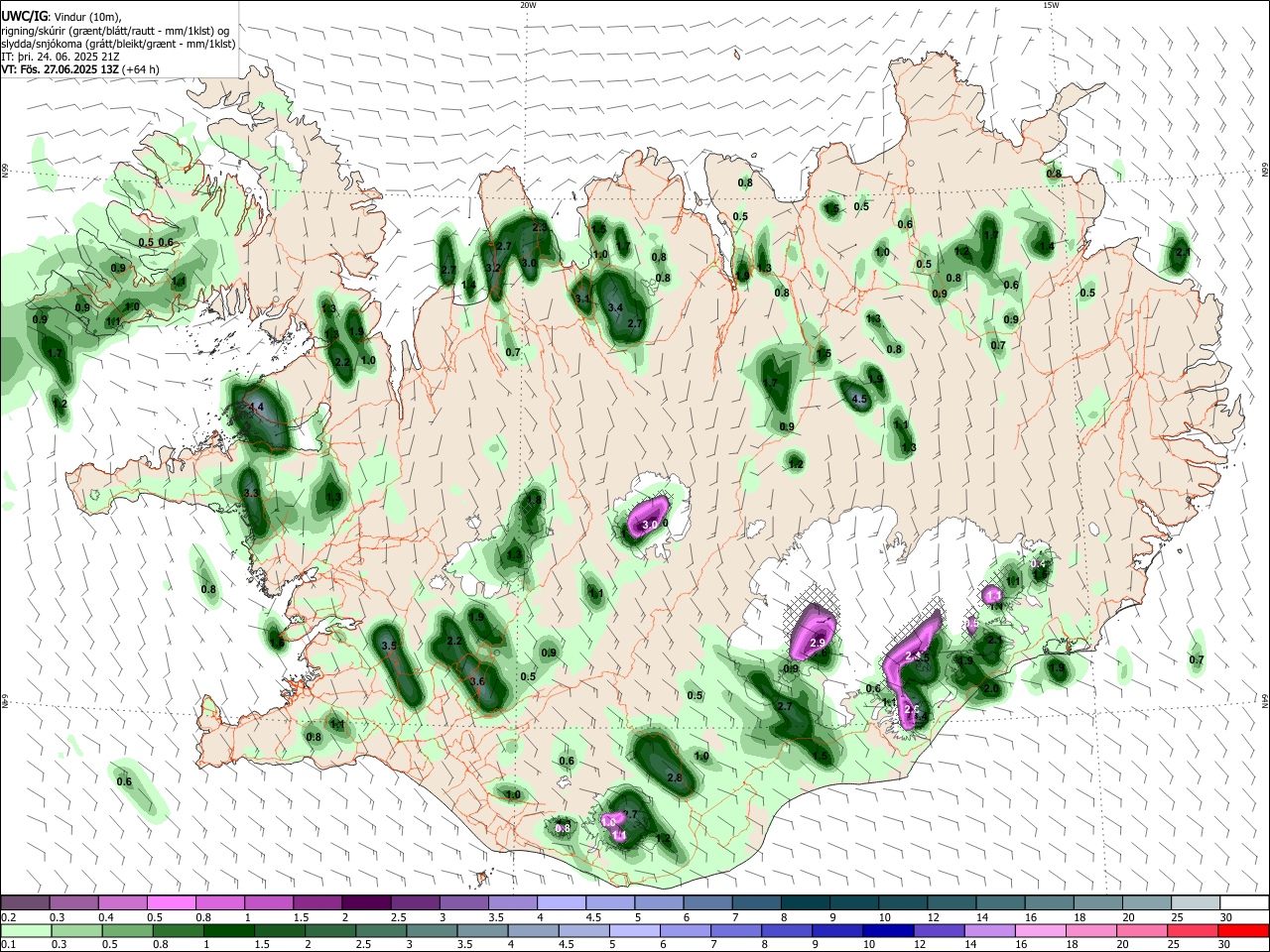The width and height of the screenshot is (1270, 952).
Task: Click the 4.4 precipitation value on the map
Action: (256, 408)
